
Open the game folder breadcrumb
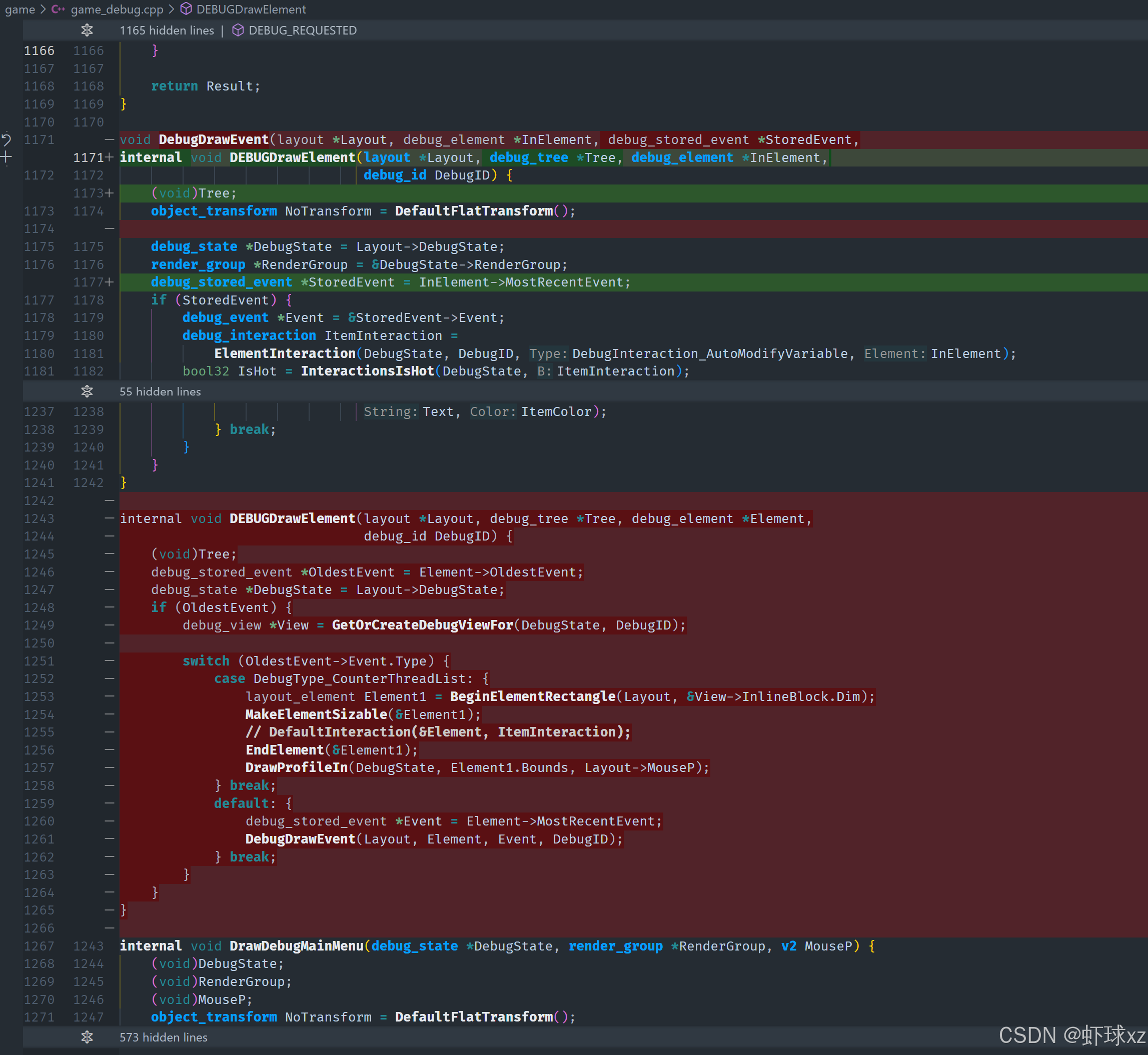point(20,9)
